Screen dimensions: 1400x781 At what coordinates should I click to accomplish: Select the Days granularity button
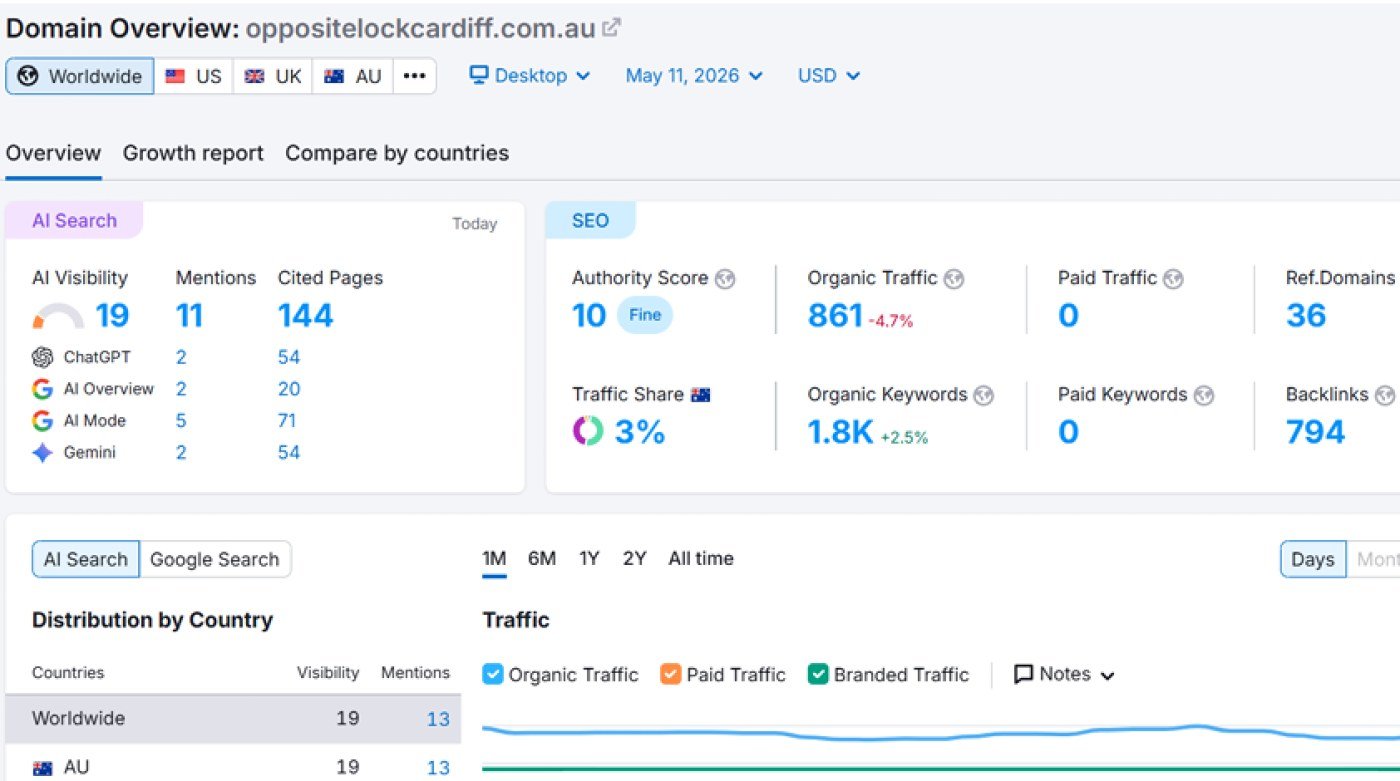tap(1313, 560)
